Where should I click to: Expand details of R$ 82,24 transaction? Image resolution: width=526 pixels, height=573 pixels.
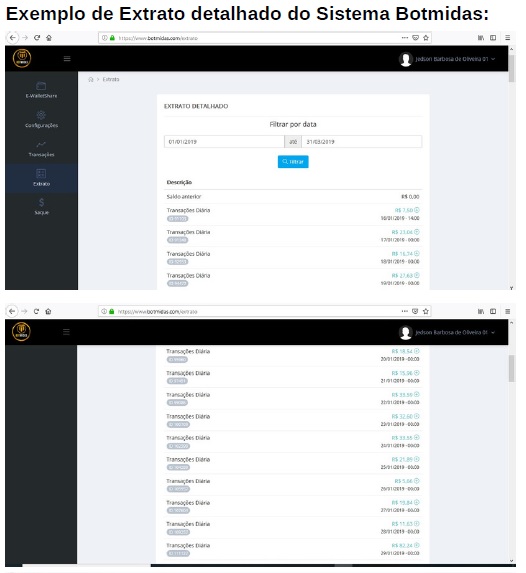[x=417, y=545]
